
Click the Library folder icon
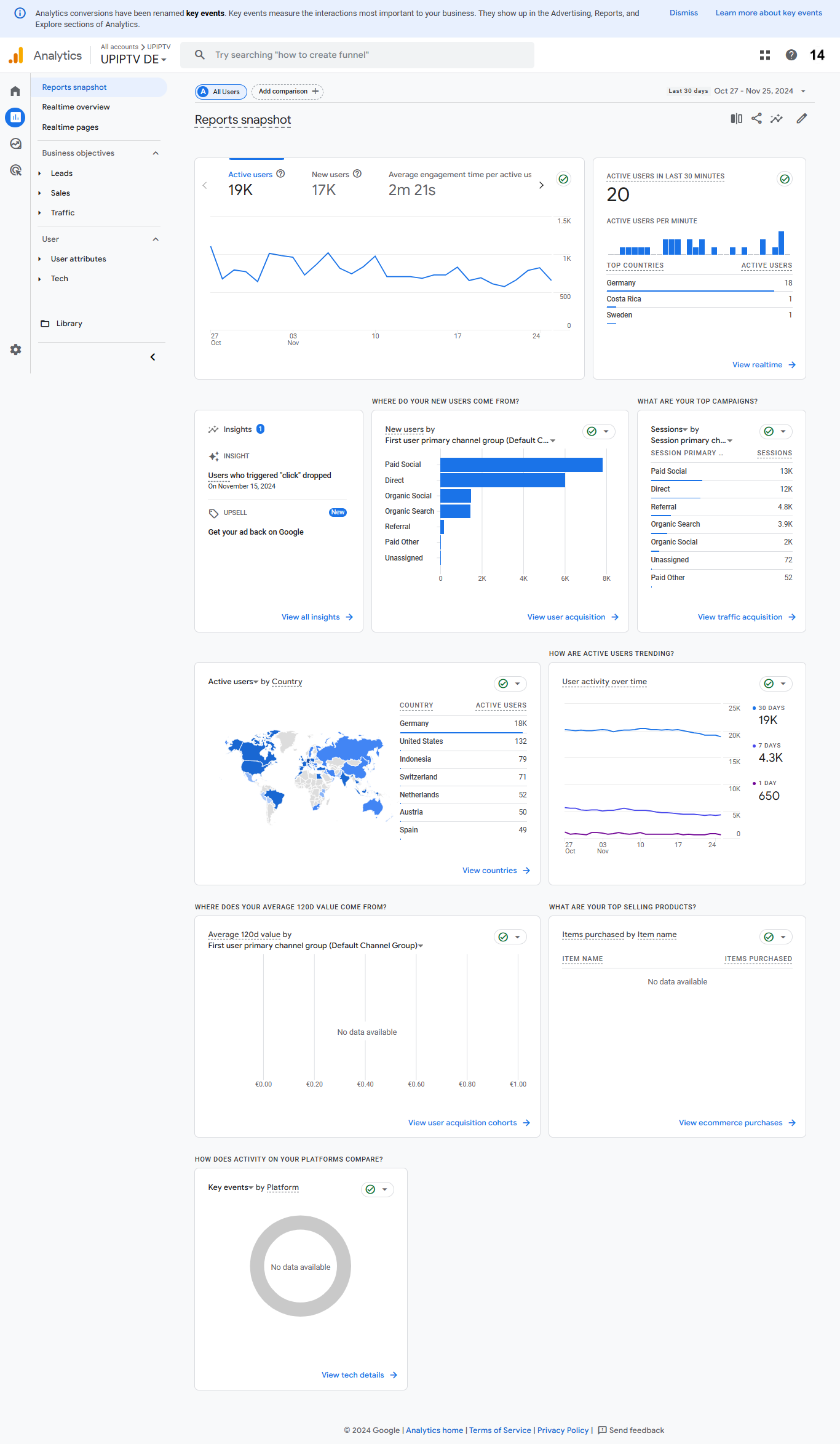pyautogui.click(x=45, y=324)
